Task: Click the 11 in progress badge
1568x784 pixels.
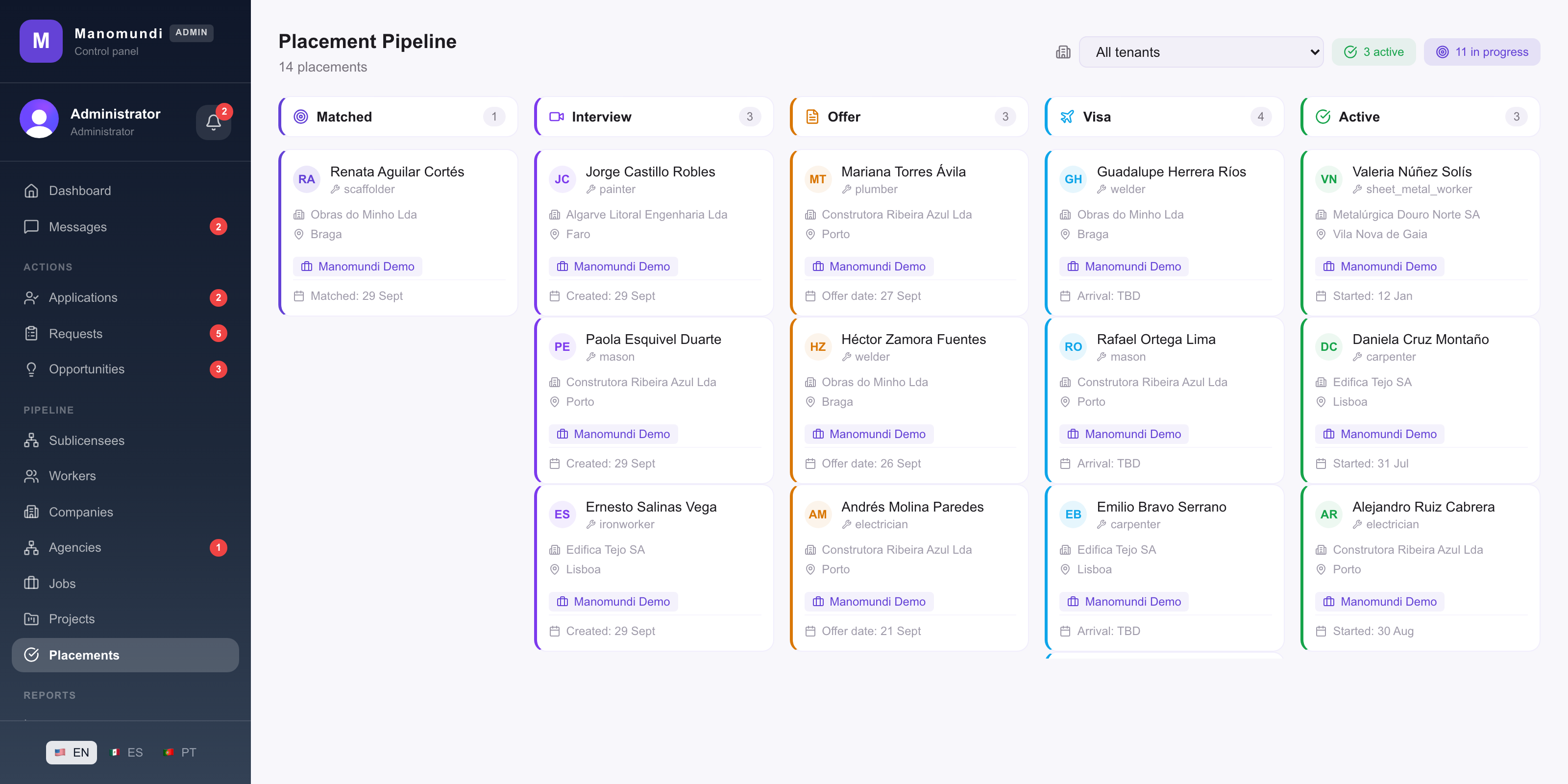Action: 1482,52
